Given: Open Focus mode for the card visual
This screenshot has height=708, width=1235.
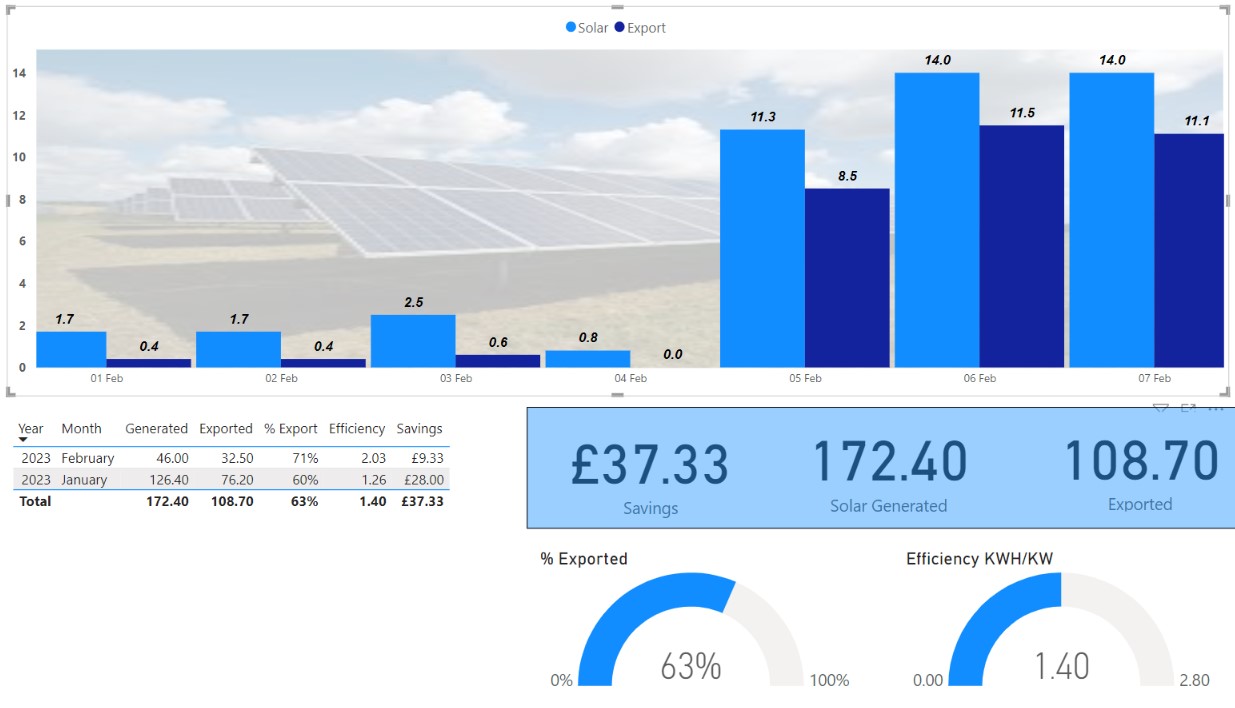Looking at the screenshot, I should (x=1189, y=407).
